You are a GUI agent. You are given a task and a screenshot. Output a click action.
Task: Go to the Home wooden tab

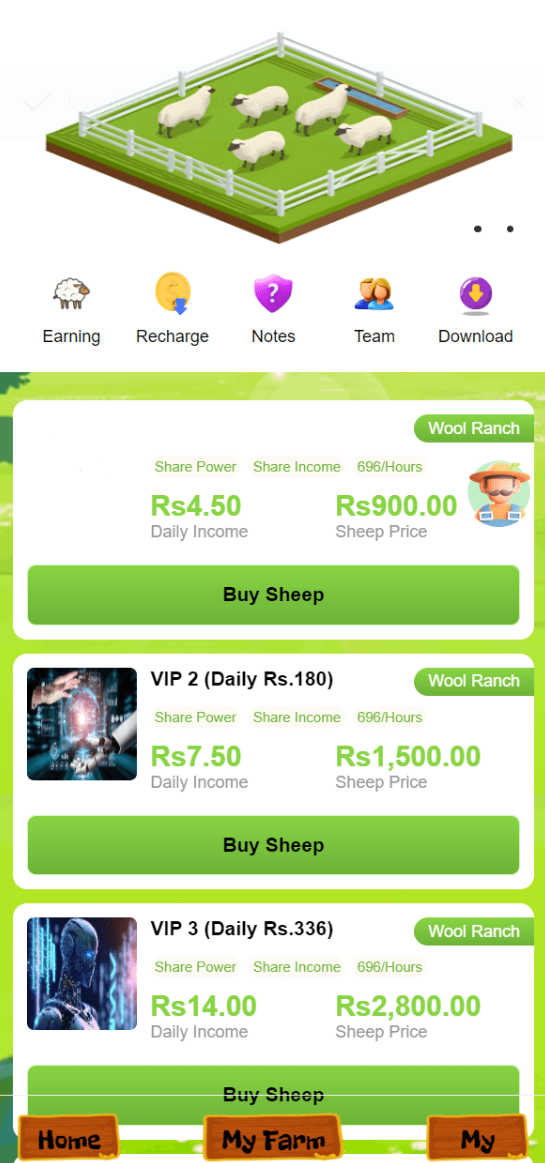[68, 1139]
